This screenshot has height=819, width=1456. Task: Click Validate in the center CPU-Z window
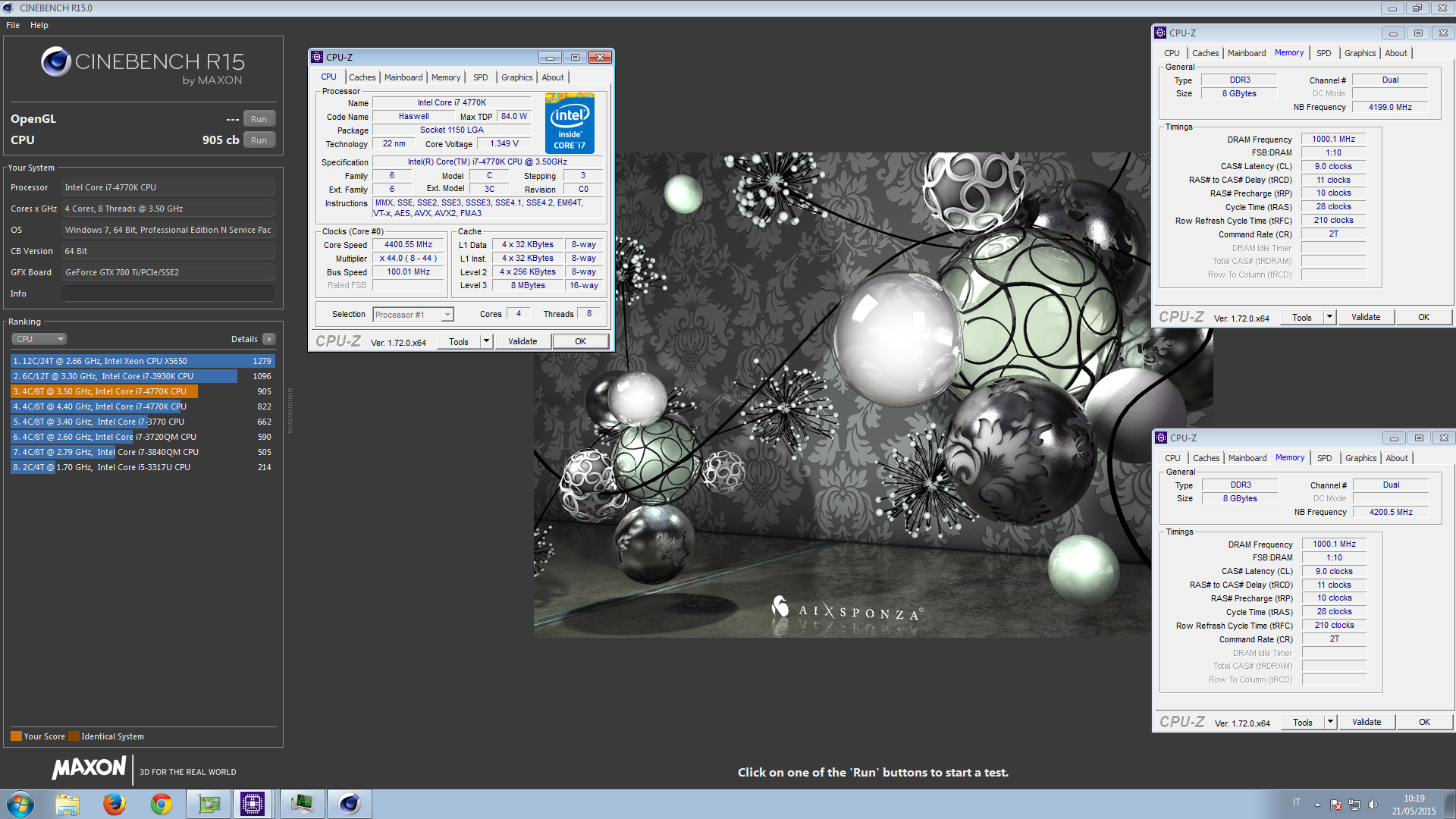(522, 342)
